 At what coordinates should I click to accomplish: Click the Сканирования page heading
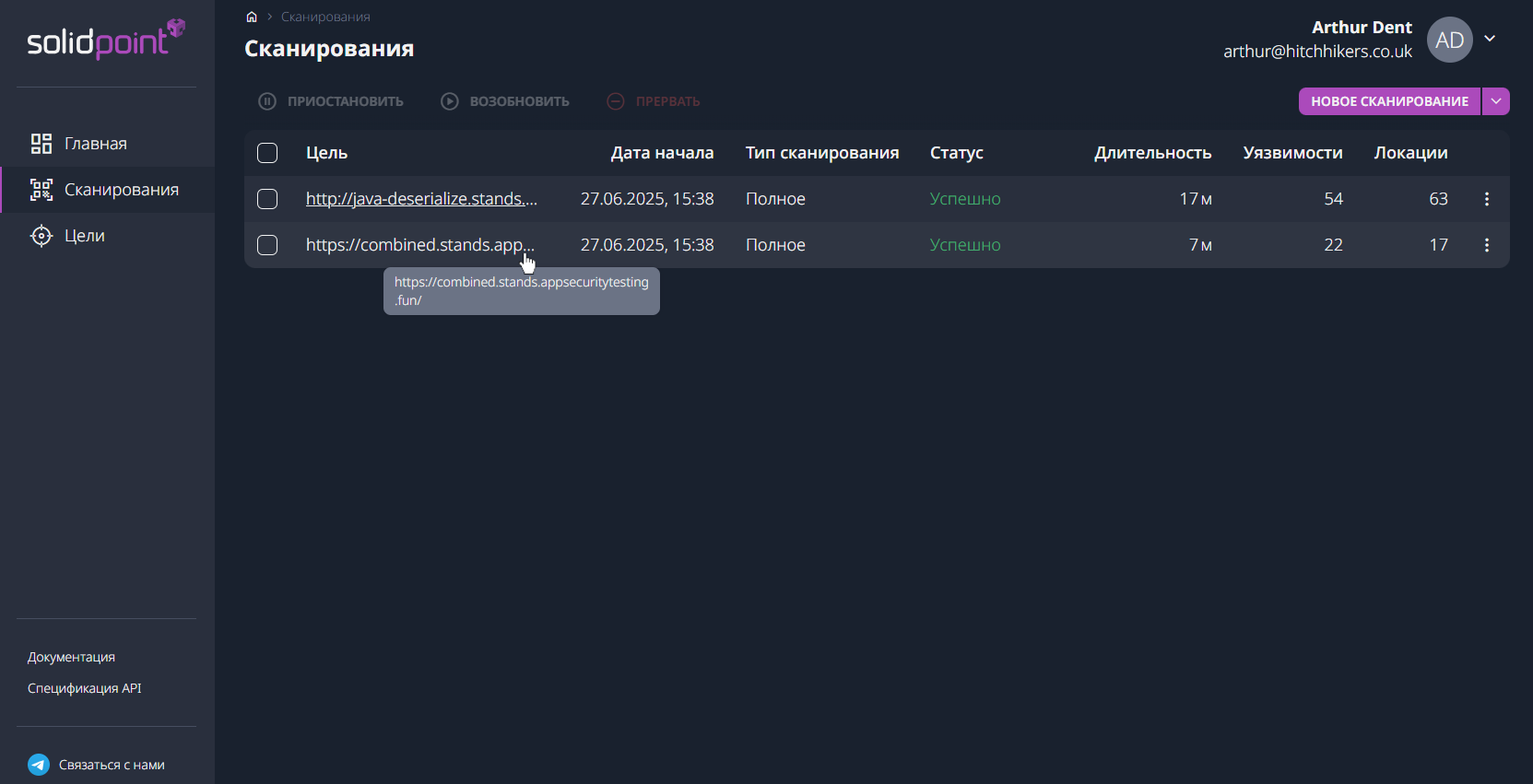(329, 49)
